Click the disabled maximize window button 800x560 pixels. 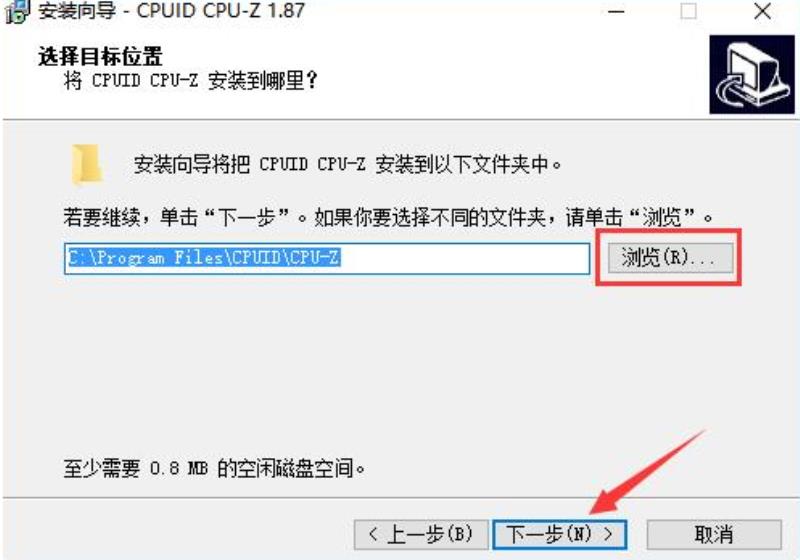(x=688, y=11)
